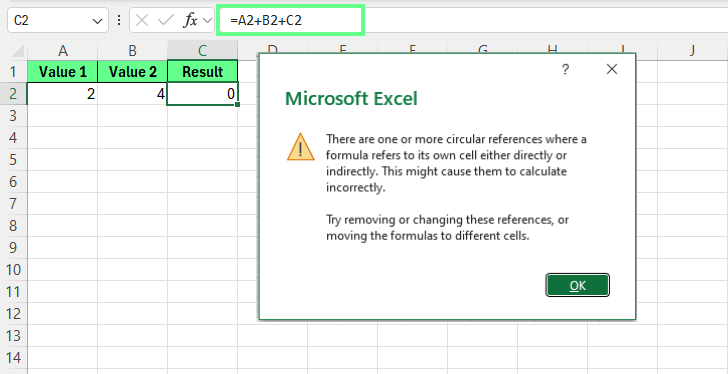Click OK in the circular reference dialog
This screenshot has width=728, height=374.
(x=577, y=285)
